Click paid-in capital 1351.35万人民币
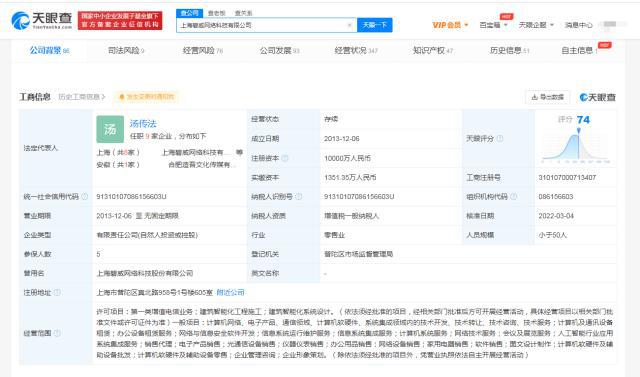Screen dimensions: 640x377 pyautogui.click(x=350, y=177)
